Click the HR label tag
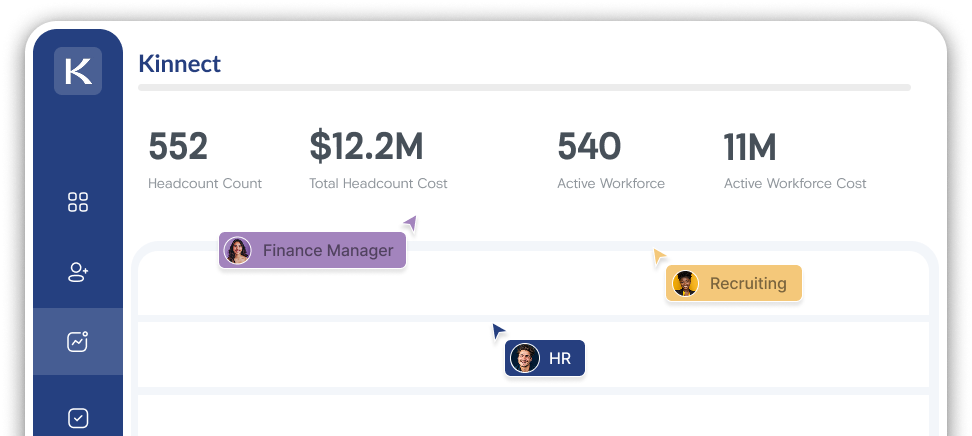The height and width of the screenshot is (436, 972). [x=545, y=358]
